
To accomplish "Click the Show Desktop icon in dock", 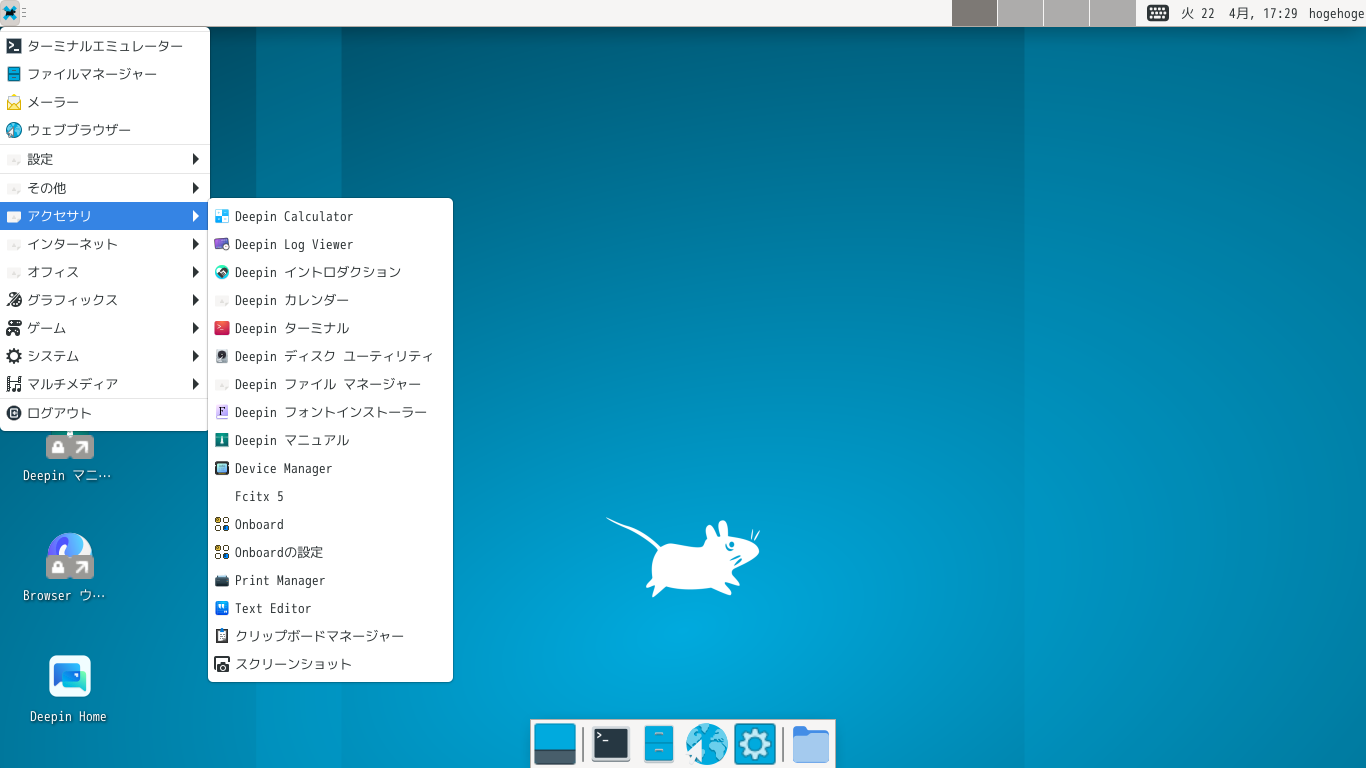I will (x=555, y=744).
